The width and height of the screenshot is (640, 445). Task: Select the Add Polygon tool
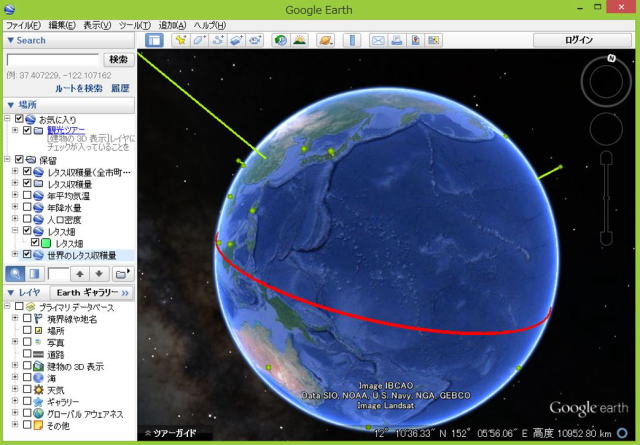click(199, 40)
